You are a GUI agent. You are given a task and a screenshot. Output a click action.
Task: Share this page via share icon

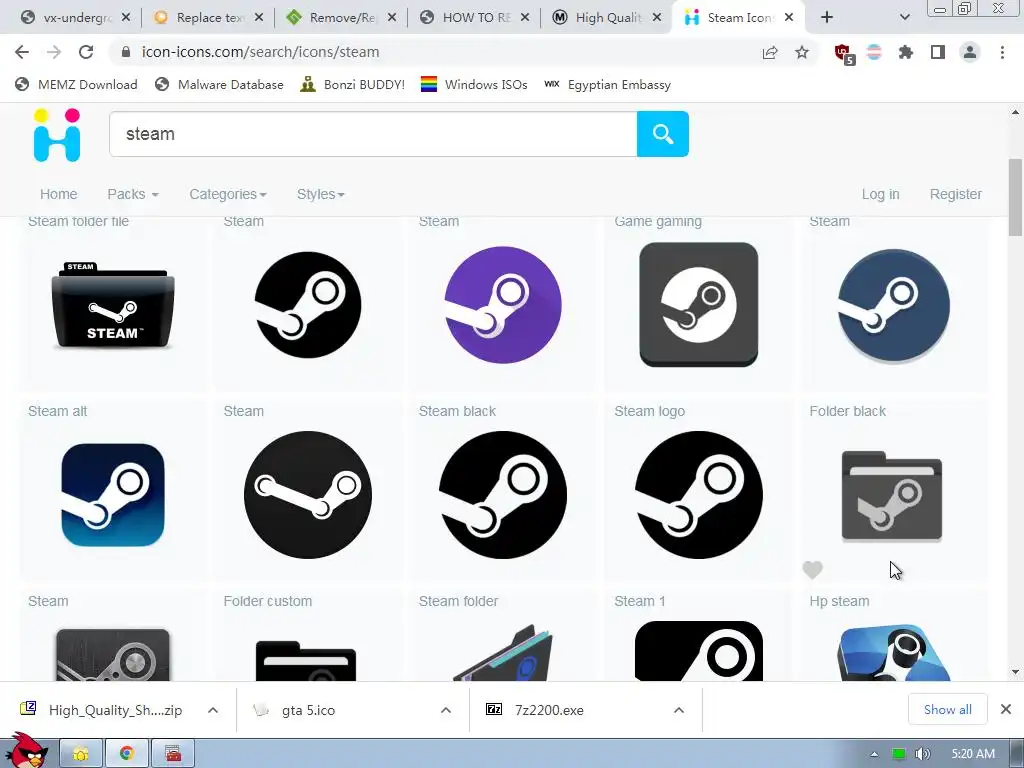tap(770, 52)
